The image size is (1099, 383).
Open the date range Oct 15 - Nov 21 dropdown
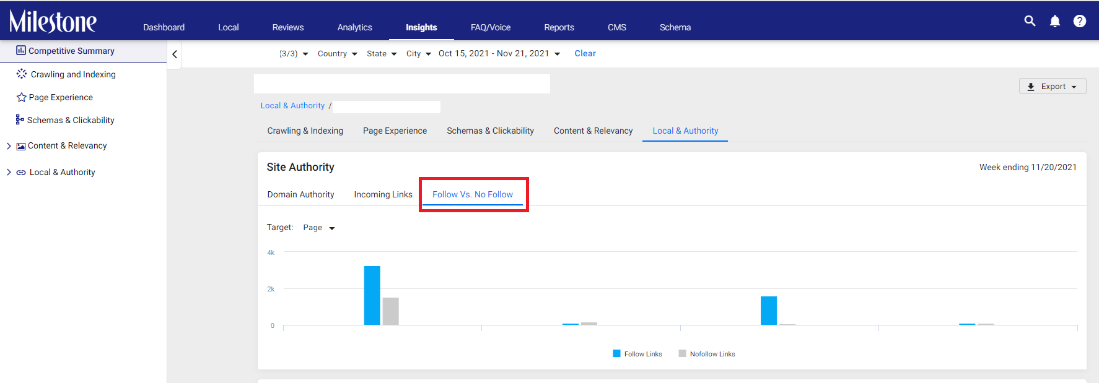[x=499, y=53]
